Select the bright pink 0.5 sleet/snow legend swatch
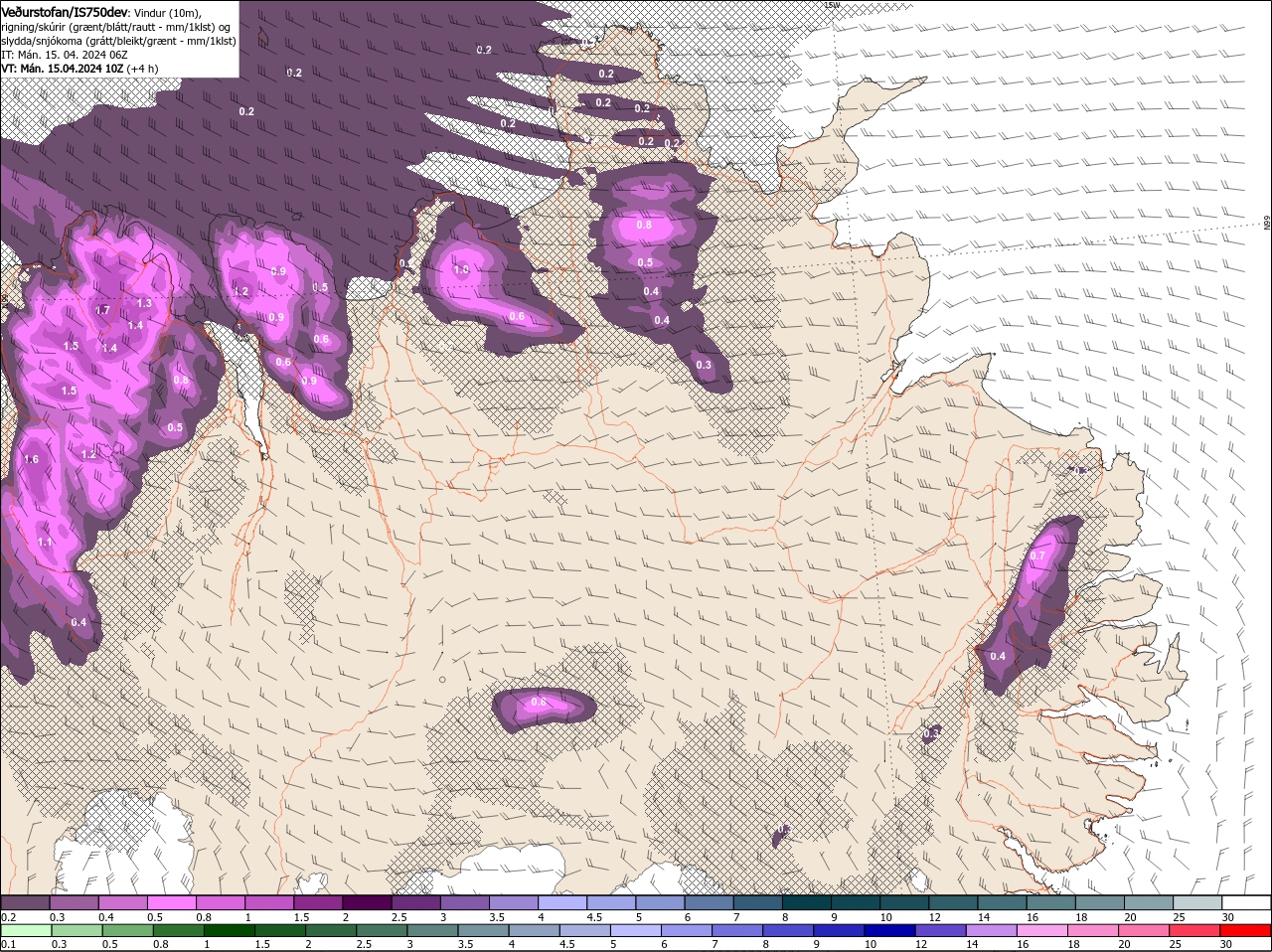 pos(172,902)
